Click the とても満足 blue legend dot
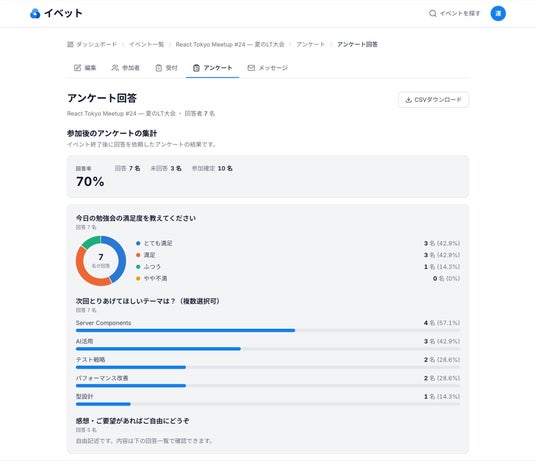536x461 pixels. (138, 243)
